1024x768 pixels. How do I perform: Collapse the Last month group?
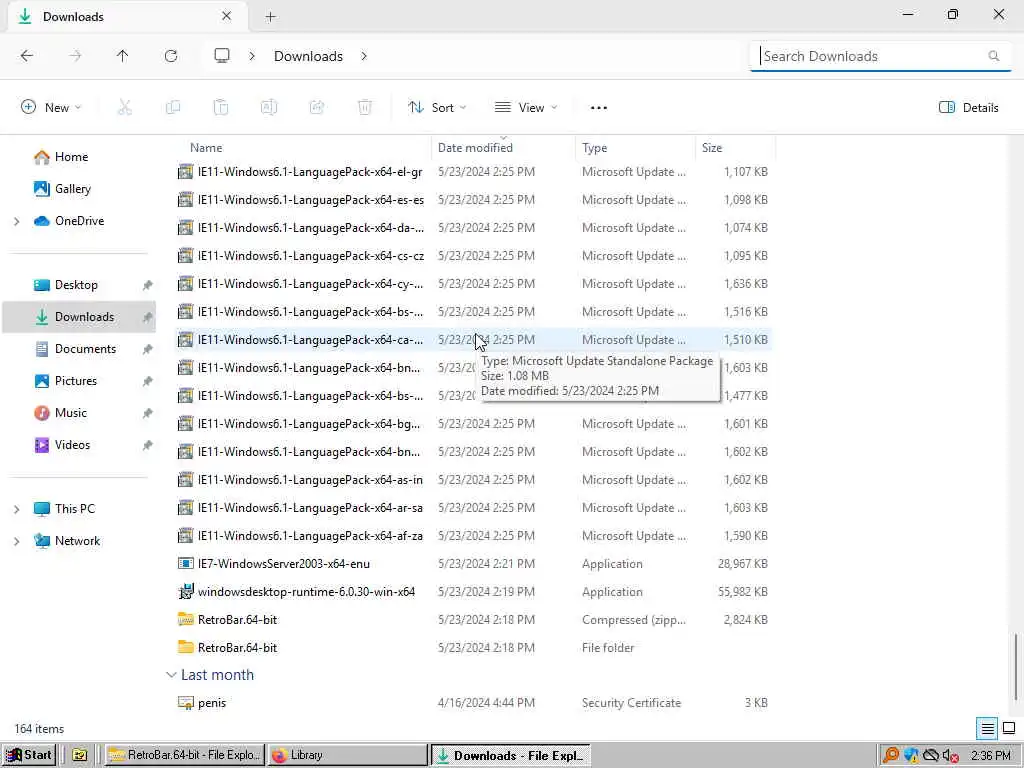tap(171, 675)
